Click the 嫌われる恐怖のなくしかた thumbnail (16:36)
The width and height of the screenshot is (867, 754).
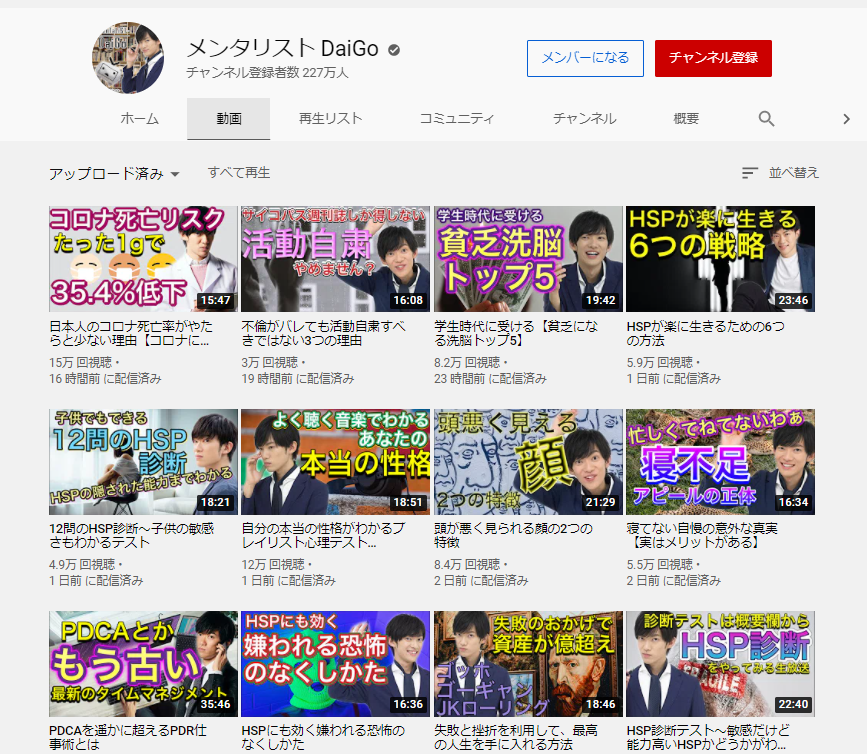(336, 664)
